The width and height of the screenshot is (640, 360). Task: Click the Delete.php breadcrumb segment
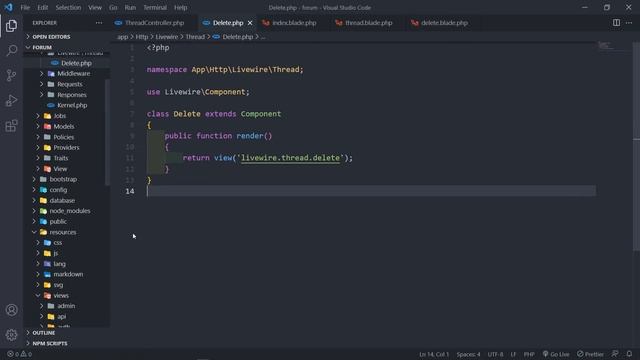[x=238, y=37]
